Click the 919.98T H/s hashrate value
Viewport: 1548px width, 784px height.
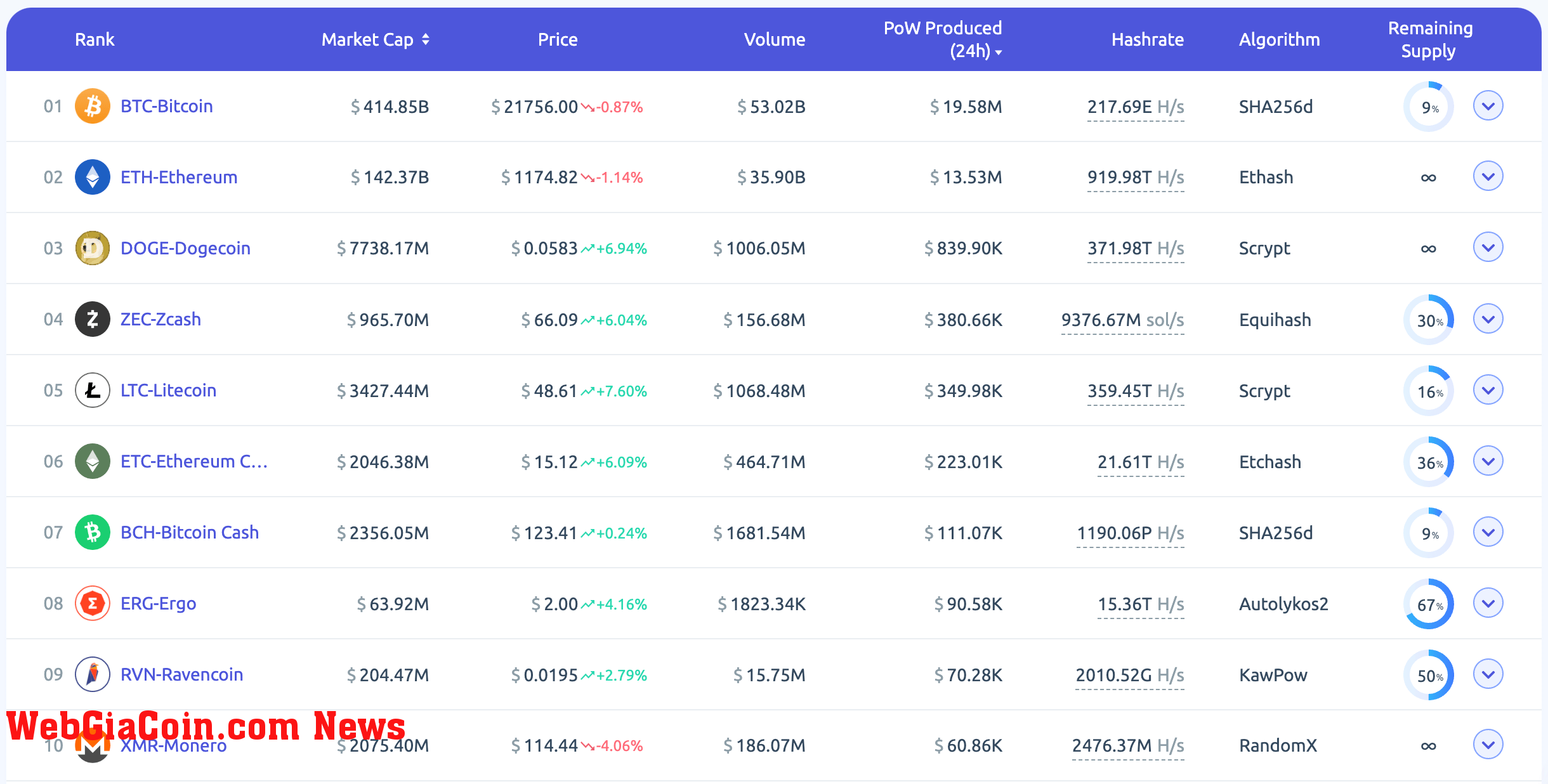click(1136, 177)
